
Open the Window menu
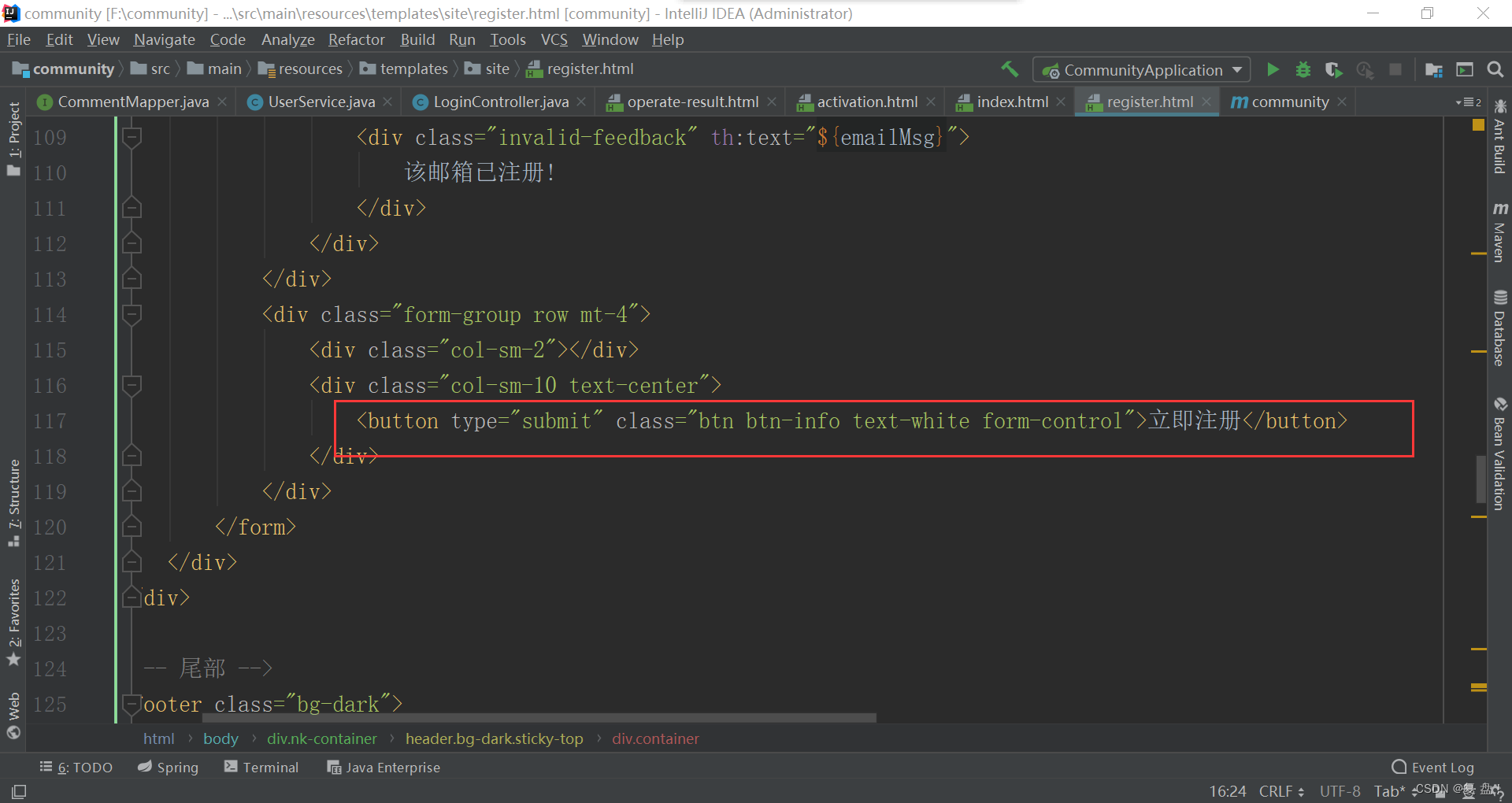(x=610, y=39)
